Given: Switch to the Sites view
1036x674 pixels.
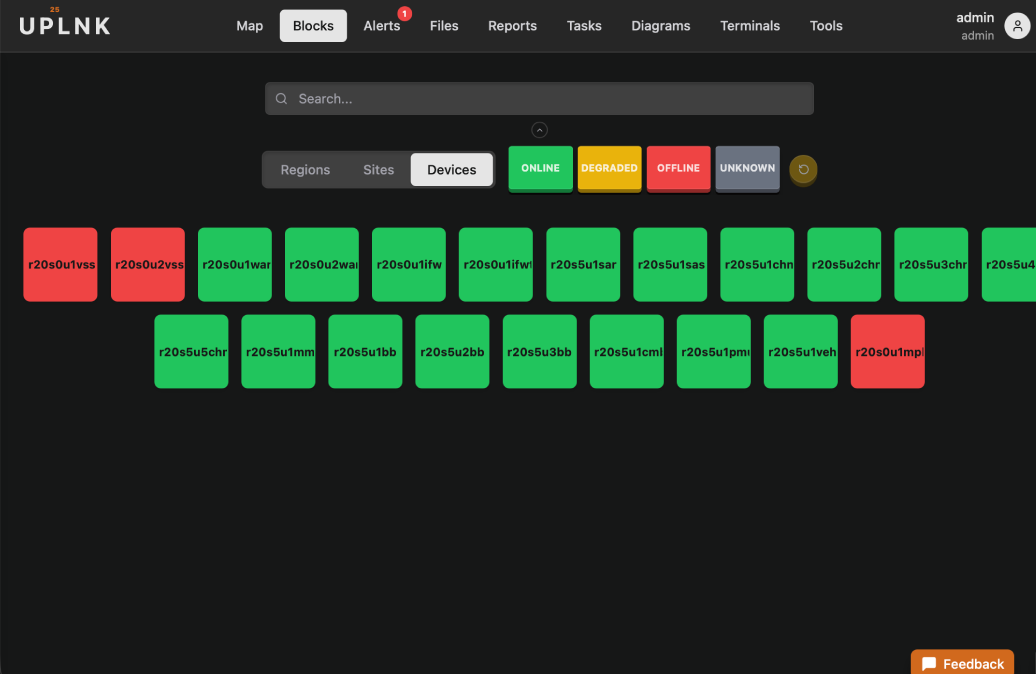Looking at the screenshot, I should pyautogui.click(x=379, y=170).
